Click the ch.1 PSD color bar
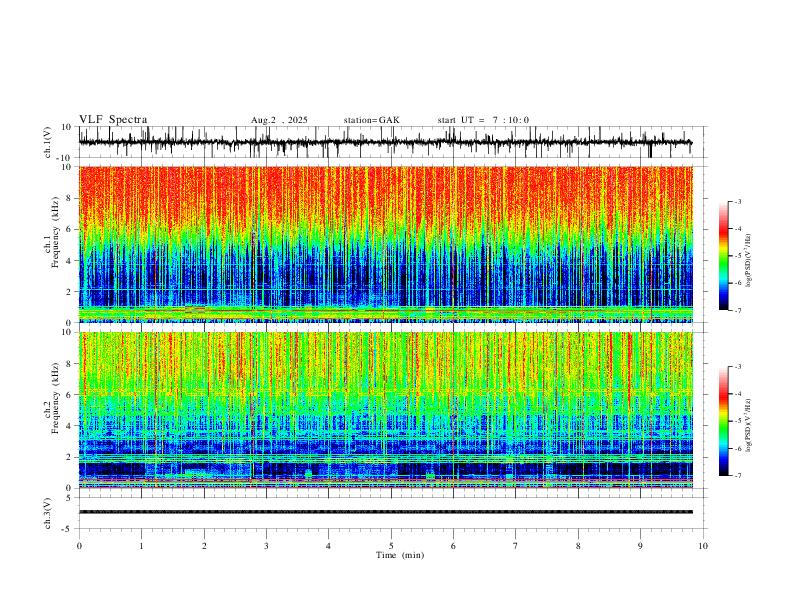Image resolution: width=792 pixels, height=612 pixels. point(724,256)
